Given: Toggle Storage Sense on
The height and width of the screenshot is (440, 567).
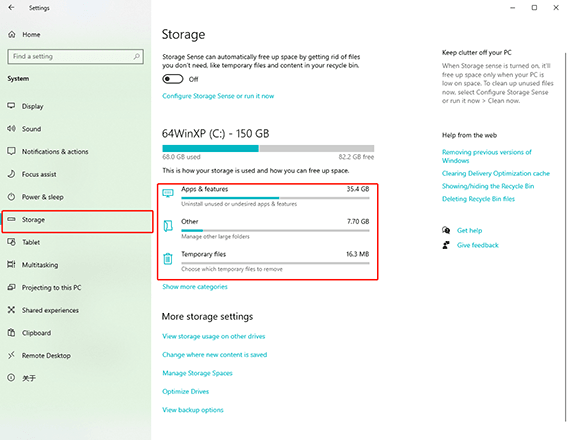Looking at the screenshot, I should (x=173, y=79).
